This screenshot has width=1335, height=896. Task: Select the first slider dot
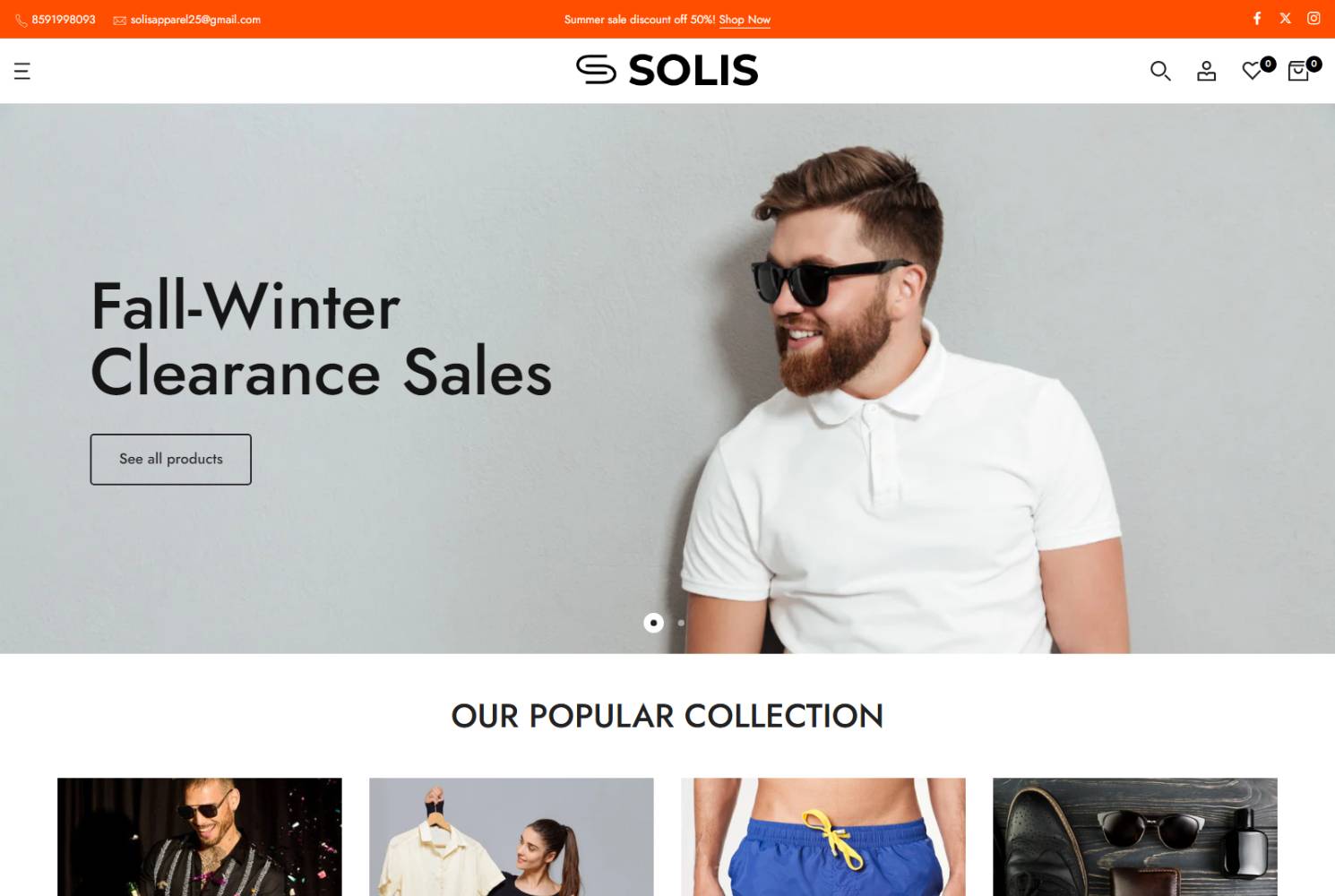point(654,623)
